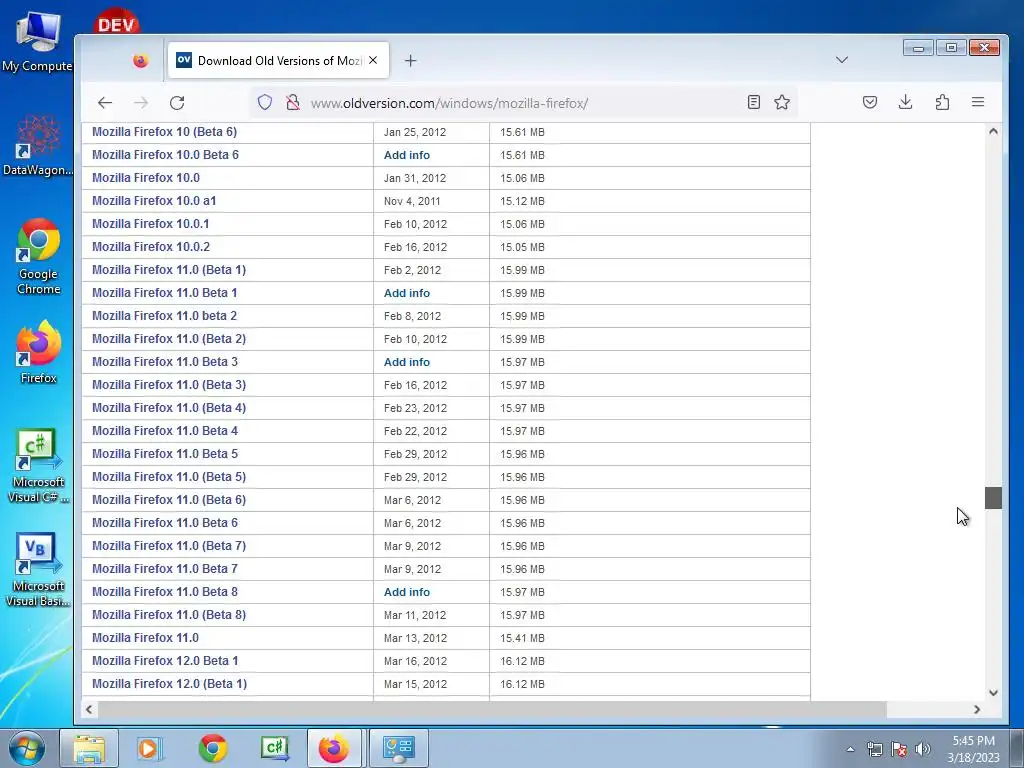Click the horizontal scrollbar left arrow

click(x=89, y=709)
